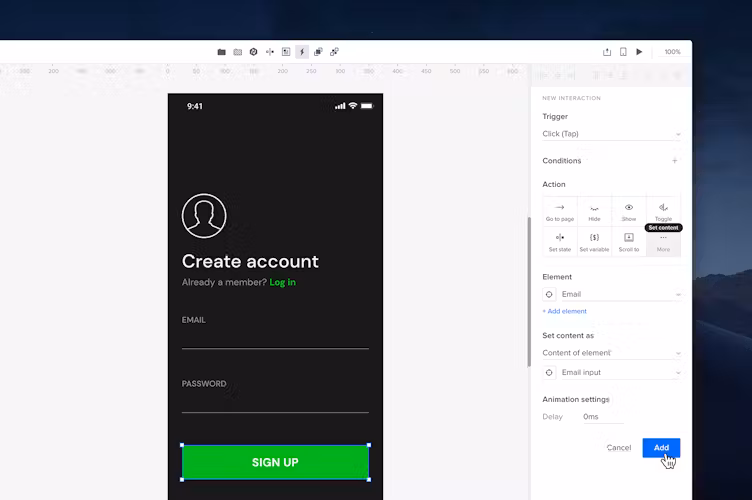The image size is (752, 500).
Task: Open the states icon in the top toolbar
Action: (x=270, y=52)
